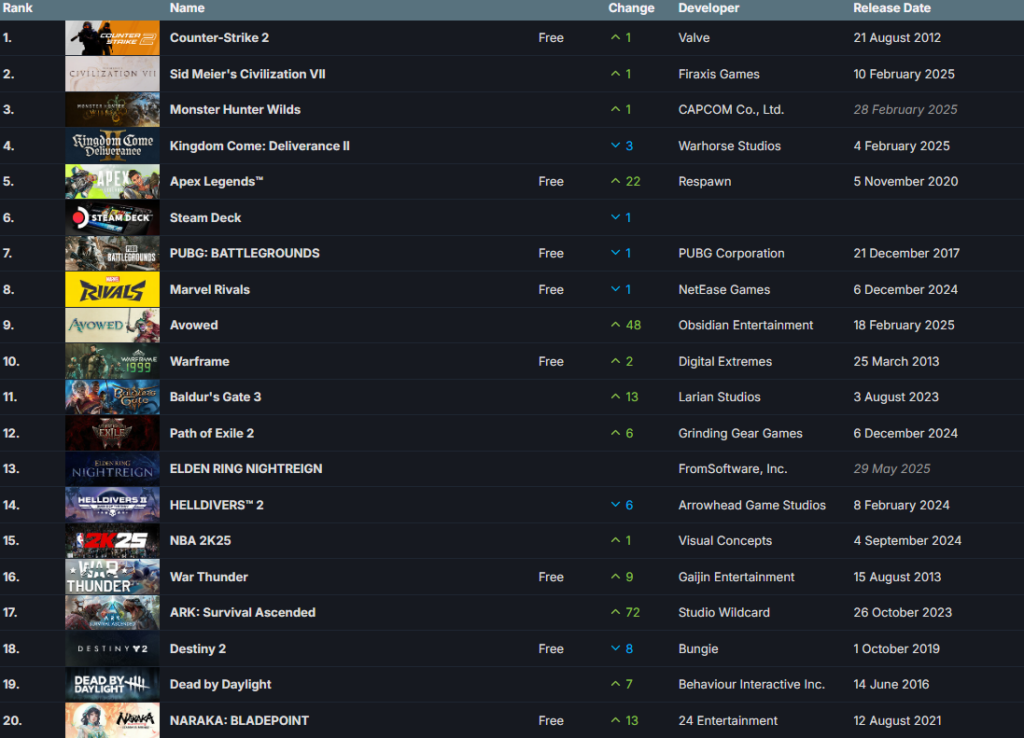This screenshot has width=1024, height=738.
Task: Open the Civilization VII capsule image
Action: 112,74
